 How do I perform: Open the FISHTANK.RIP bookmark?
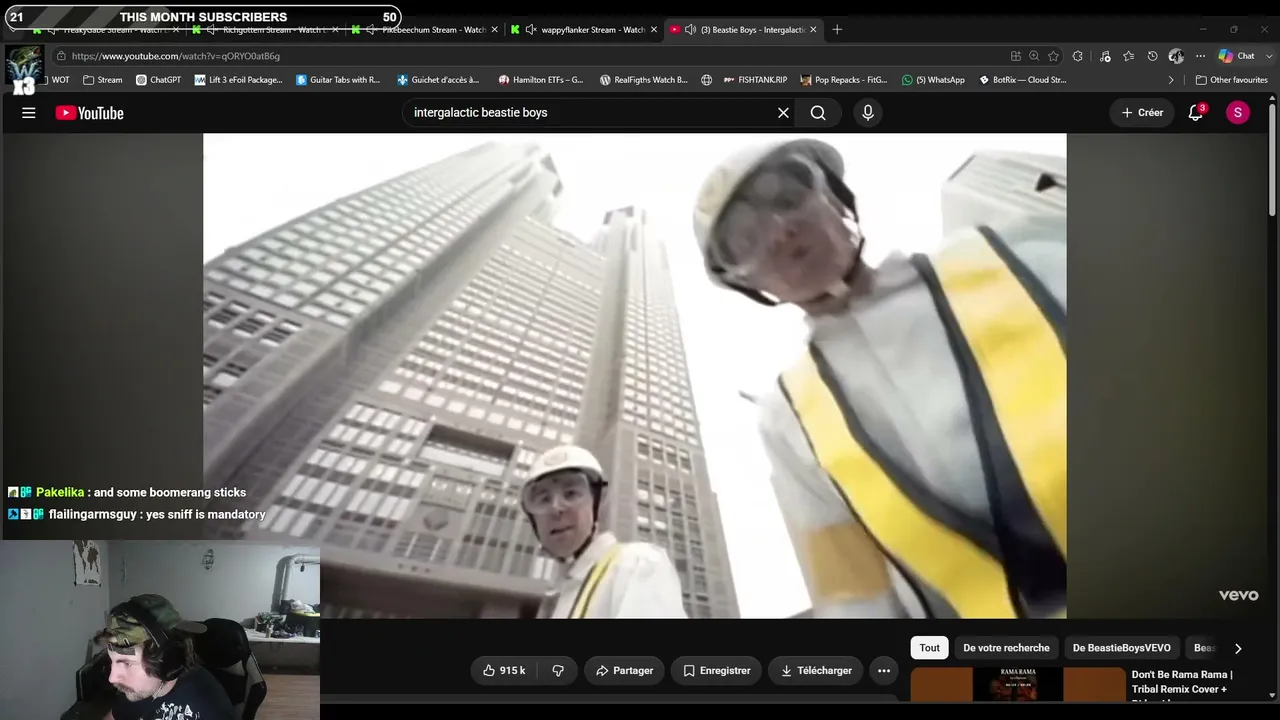pos(755,80)
